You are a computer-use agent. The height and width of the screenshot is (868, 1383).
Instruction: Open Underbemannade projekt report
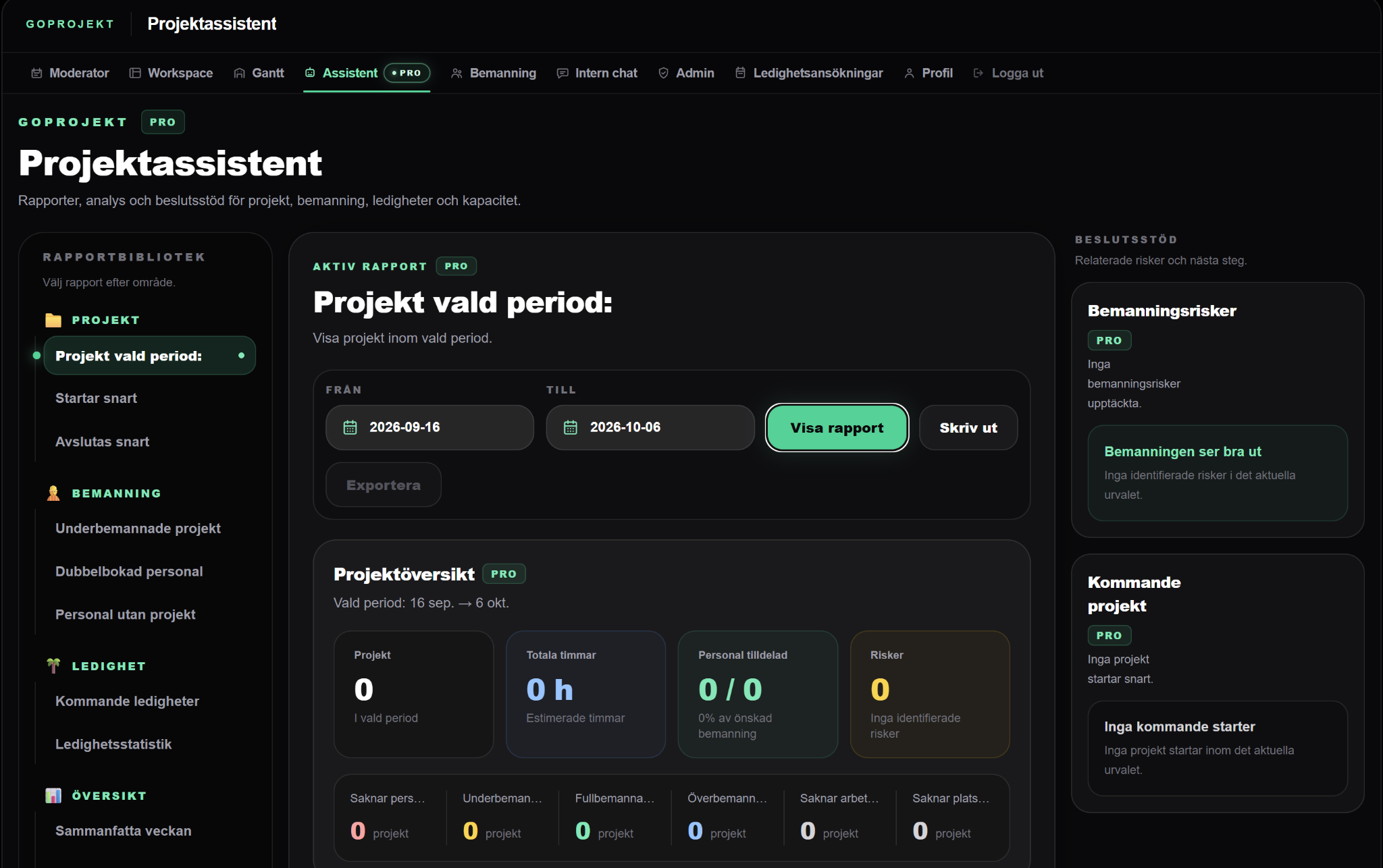point(150,528)
